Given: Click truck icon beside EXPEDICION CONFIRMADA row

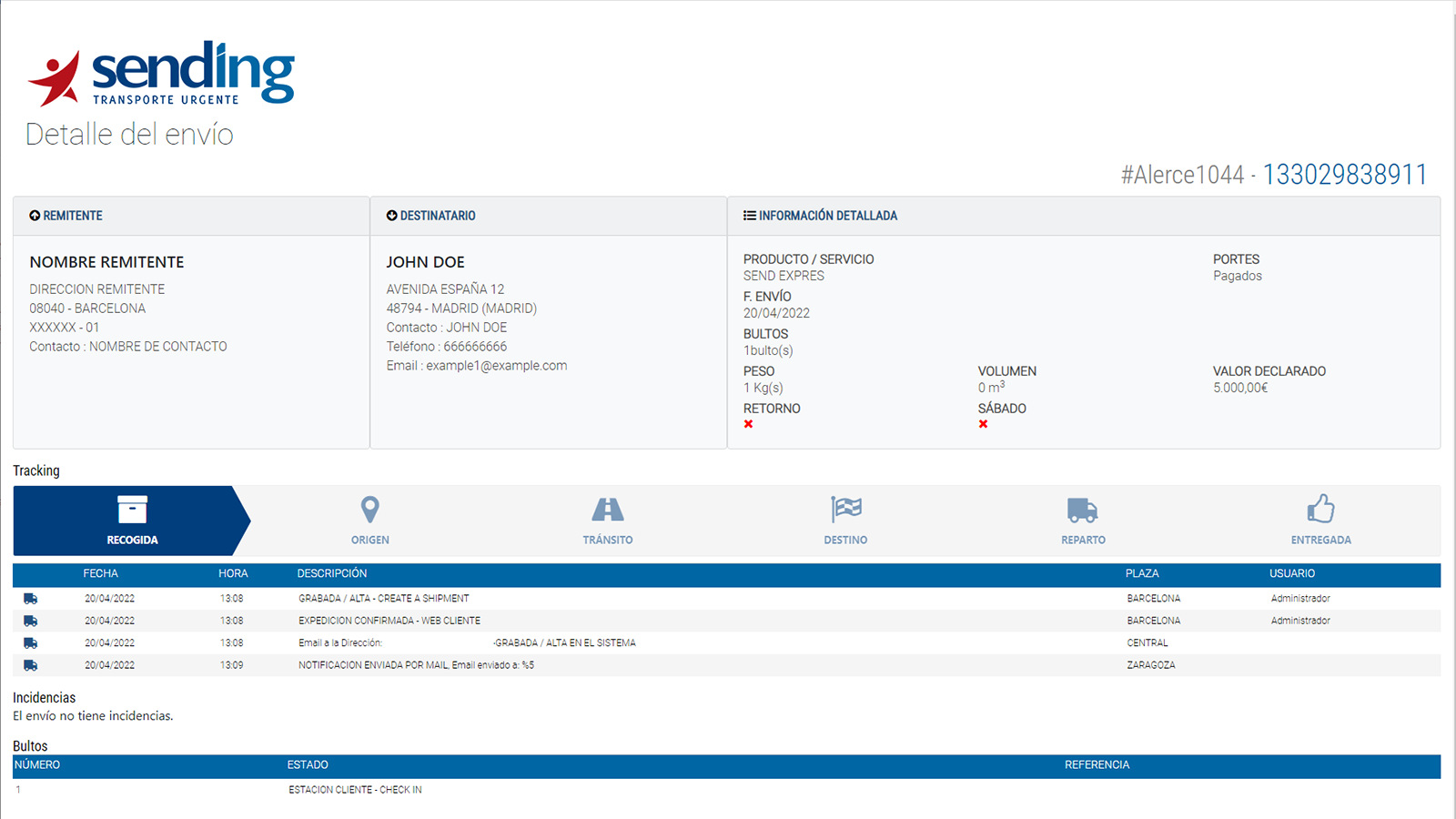Looking at the screenshot, I should pyautogui.click(x=31, y=621).
